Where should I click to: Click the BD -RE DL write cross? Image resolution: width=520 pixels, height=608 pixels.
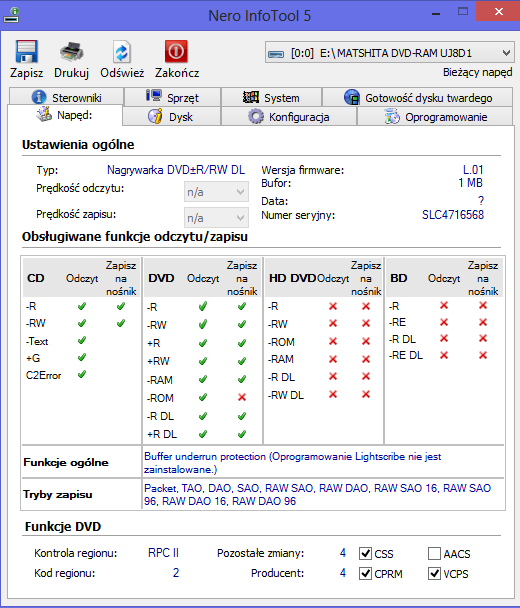[x=483, y=355]
